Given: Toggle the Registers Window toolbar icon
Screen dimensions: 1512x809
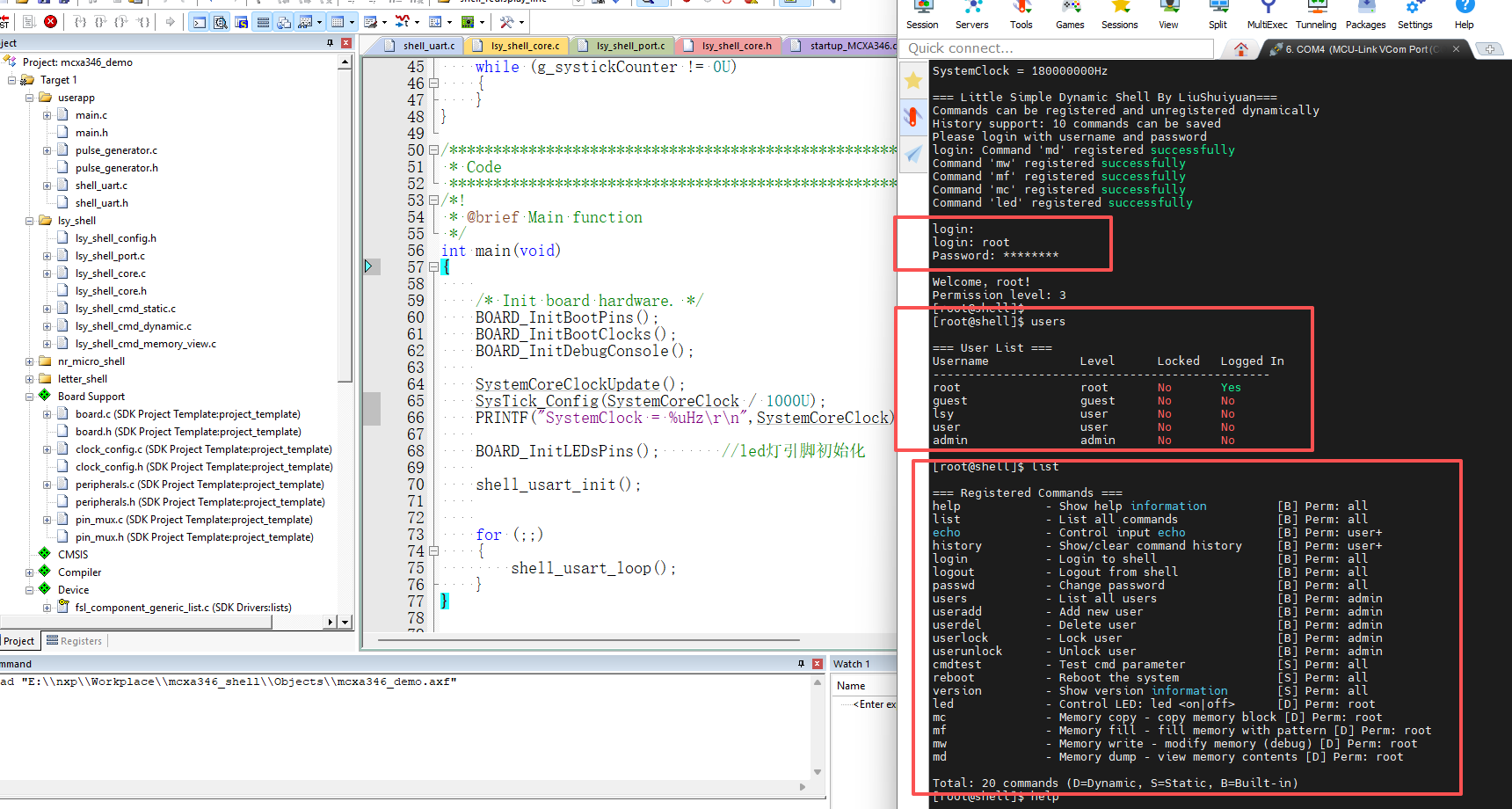Looking at the screenshot, I should pos(263,22).
